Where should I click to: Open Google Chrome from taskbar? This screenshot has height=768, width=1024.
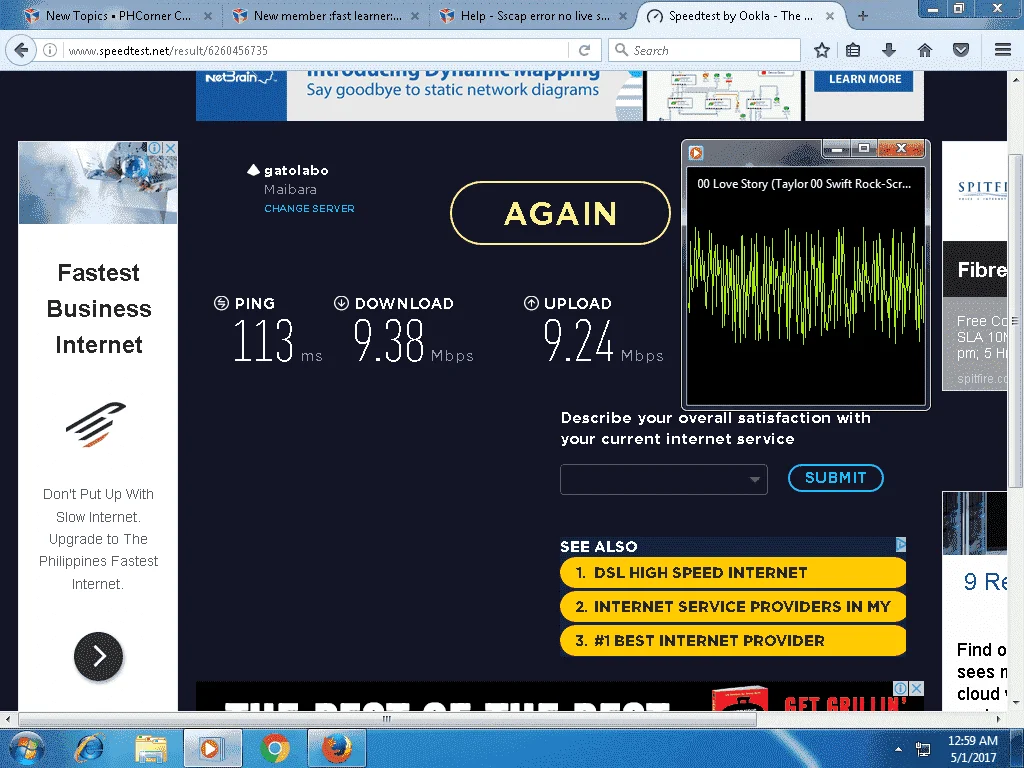(x=274, y=748)
